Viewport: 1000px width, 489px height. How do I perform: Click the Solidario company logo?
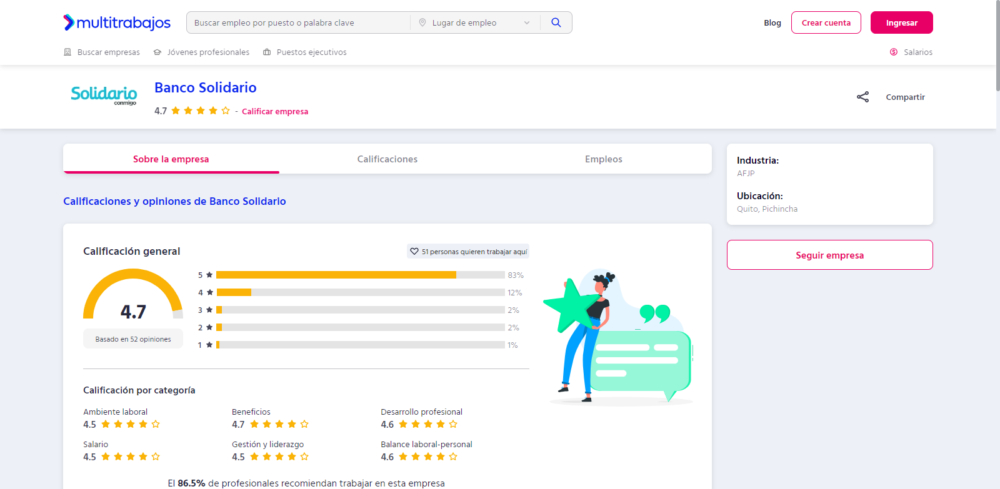[x=103, y=96]
